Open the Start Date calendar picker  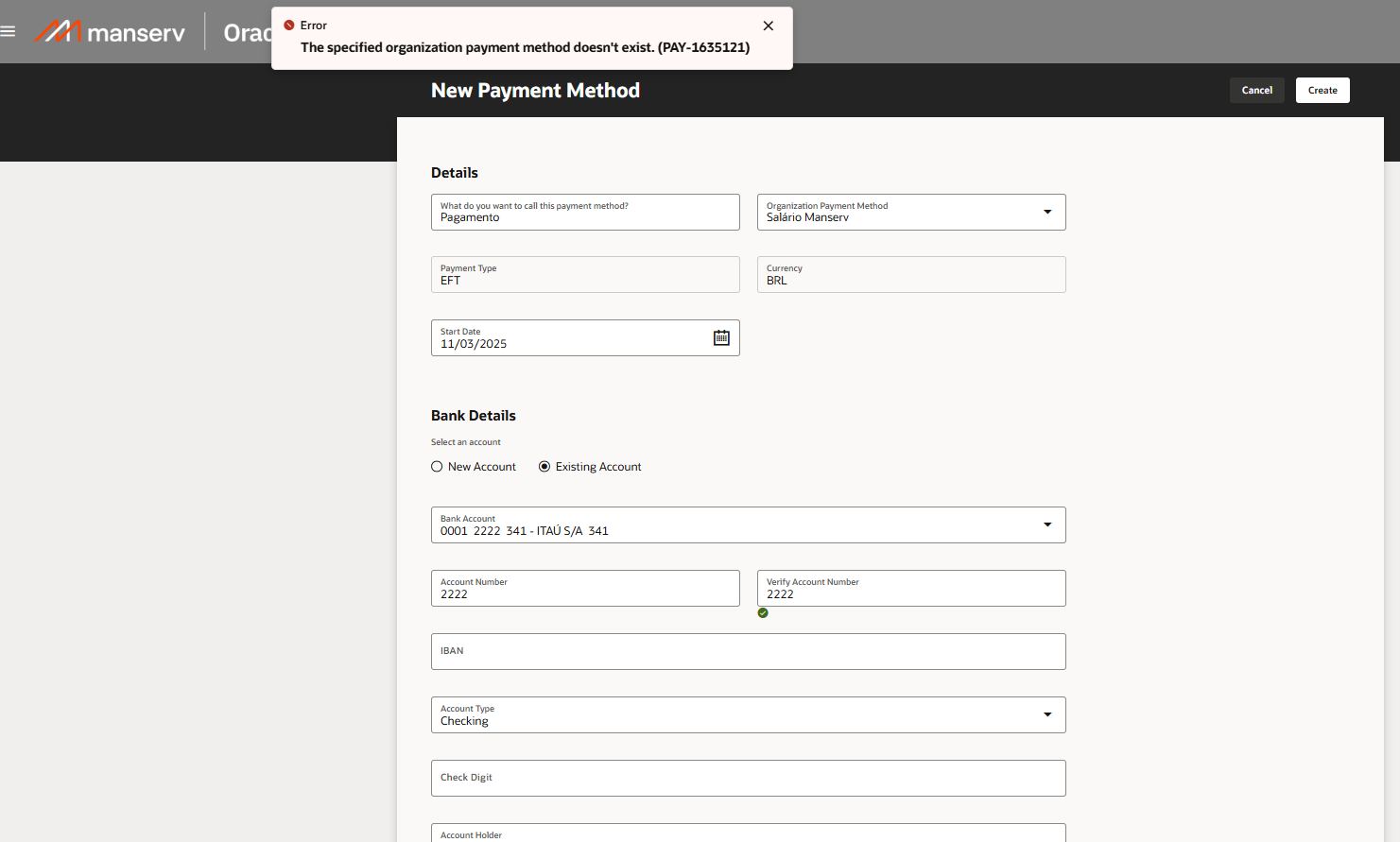point(721,337)
